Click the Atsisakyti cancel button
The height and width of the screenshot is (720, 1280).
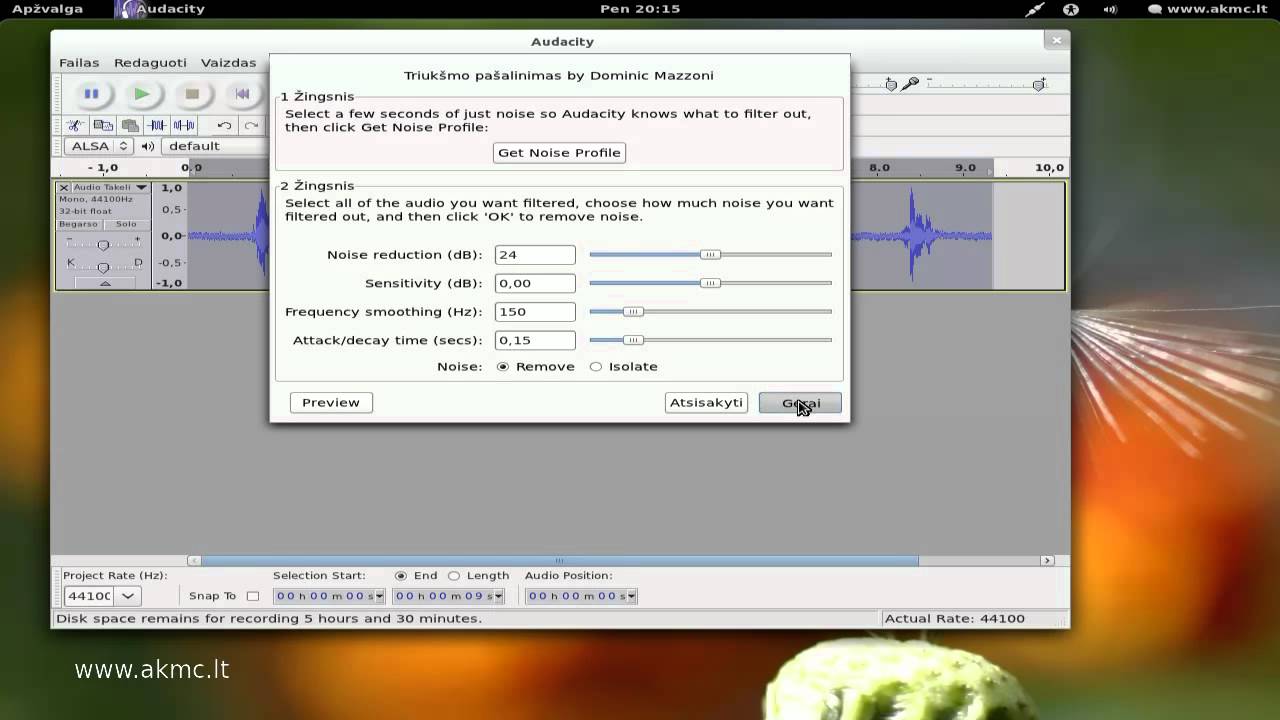[706, 403]
